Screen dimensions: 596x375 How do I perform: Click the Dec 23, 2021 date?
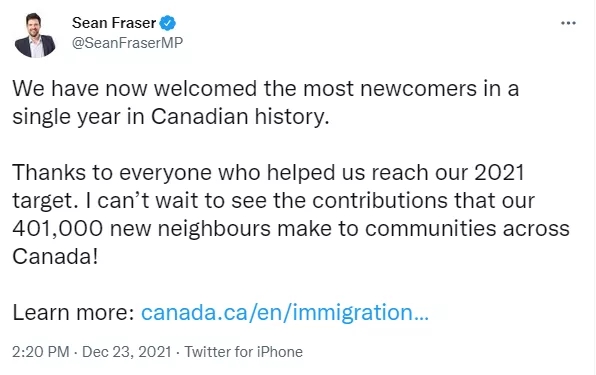pyautogui.click(x=127, y=352)
